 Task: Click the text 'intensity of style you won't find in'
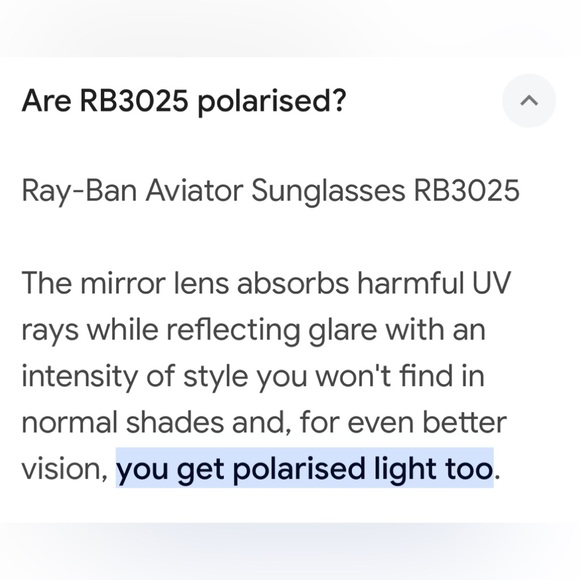[253, 377]
